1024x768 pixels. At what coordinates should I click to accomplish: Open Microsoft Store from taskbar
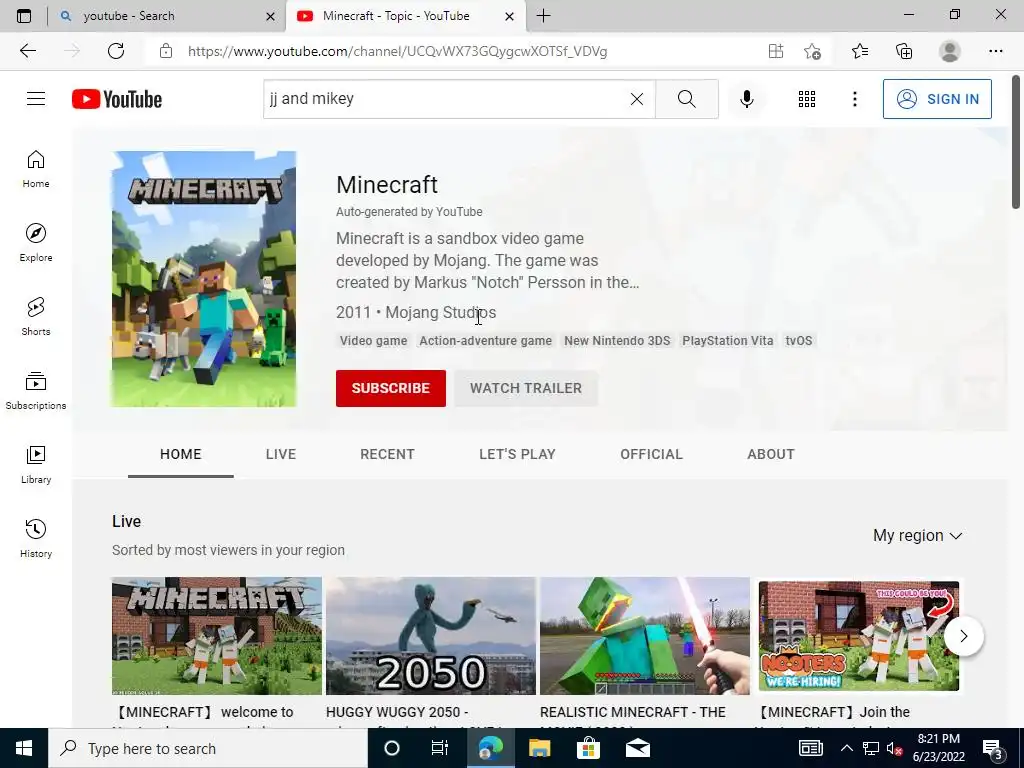point(588,748)
